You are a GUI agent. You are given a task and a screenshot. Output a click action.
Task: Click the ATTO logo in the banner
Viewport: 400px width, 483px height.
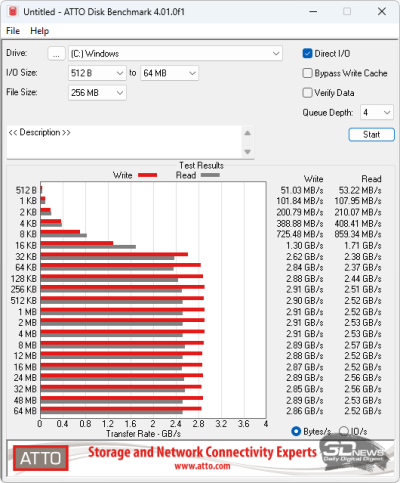(41, 458)
